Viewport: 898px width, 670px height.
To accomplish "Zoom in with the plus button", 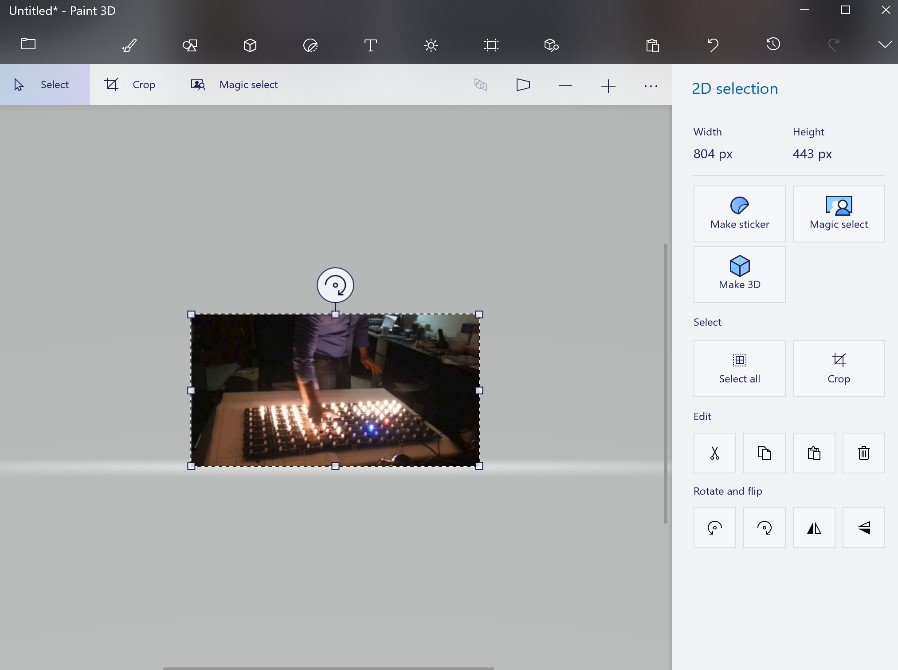I will pos(608,86).
